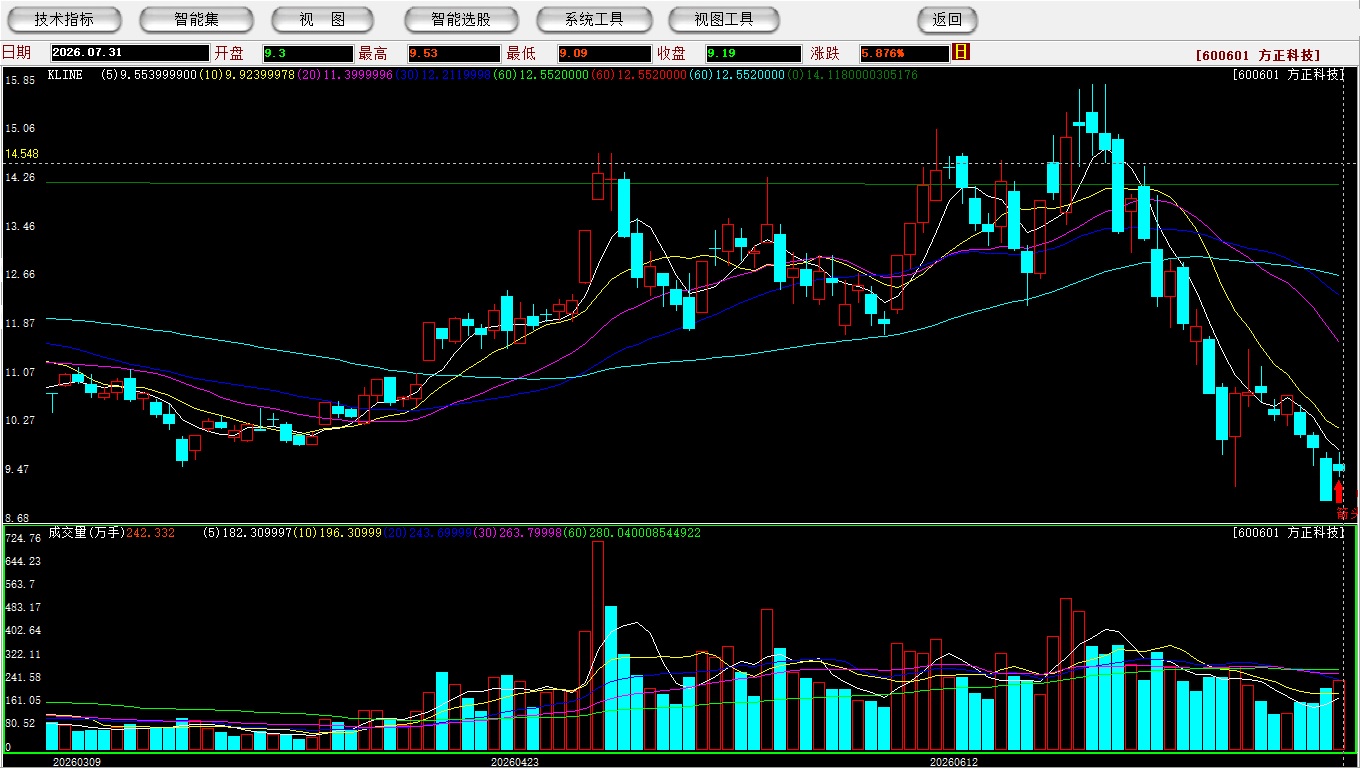
Task: Click the 11.07 price axis label
Action: click(20, 372)
